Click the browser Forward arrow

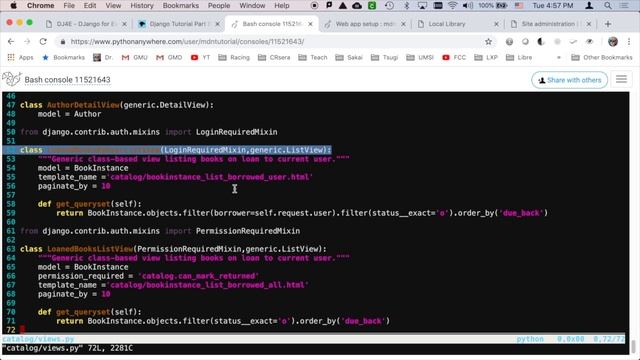pos(27,42)
